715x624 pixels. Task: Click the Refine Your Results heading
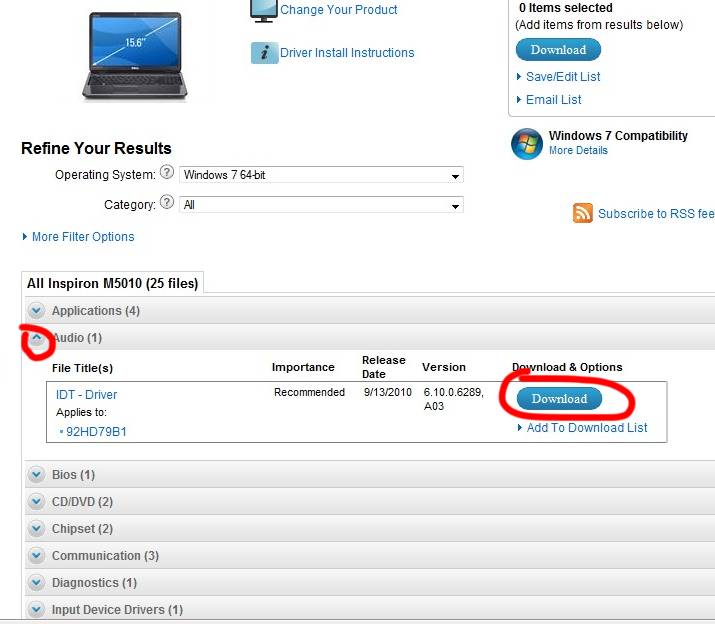click(x=96, y=148)
